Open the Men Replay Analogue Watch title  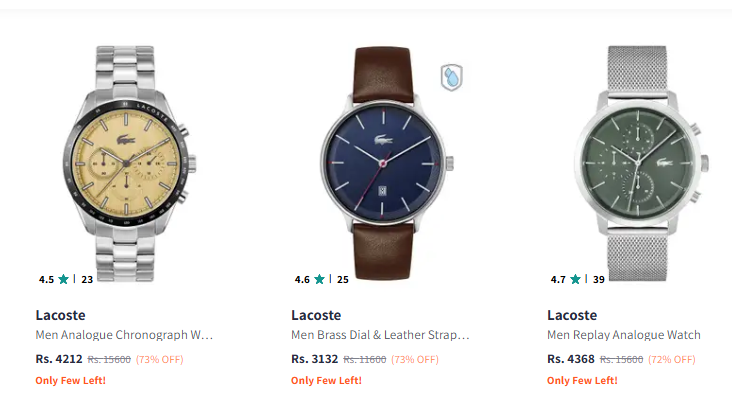pyautogui.click(x=624, y=335)
